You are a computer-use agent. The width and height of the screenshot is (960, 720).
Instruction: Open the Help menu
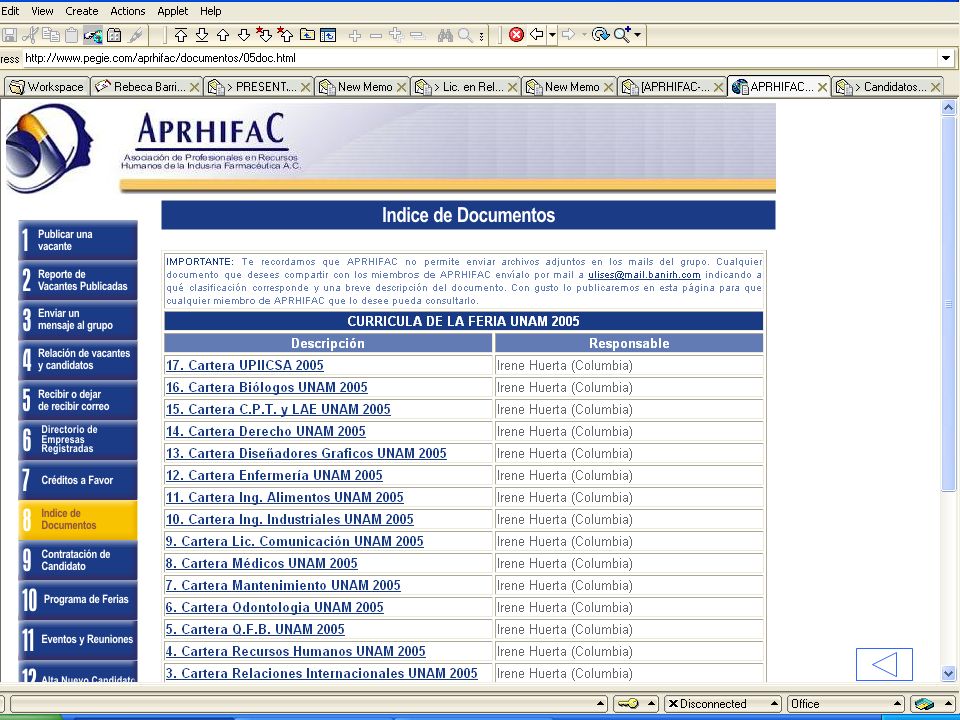(211, 11)
